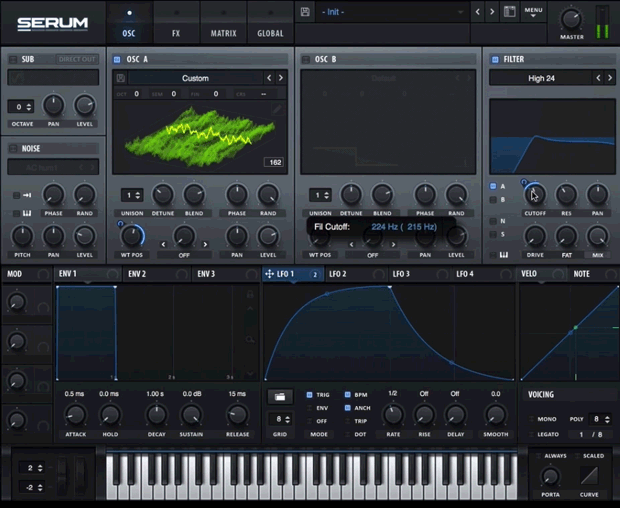Enable MONO voicing
620x508 pixels.
[531, 419]
